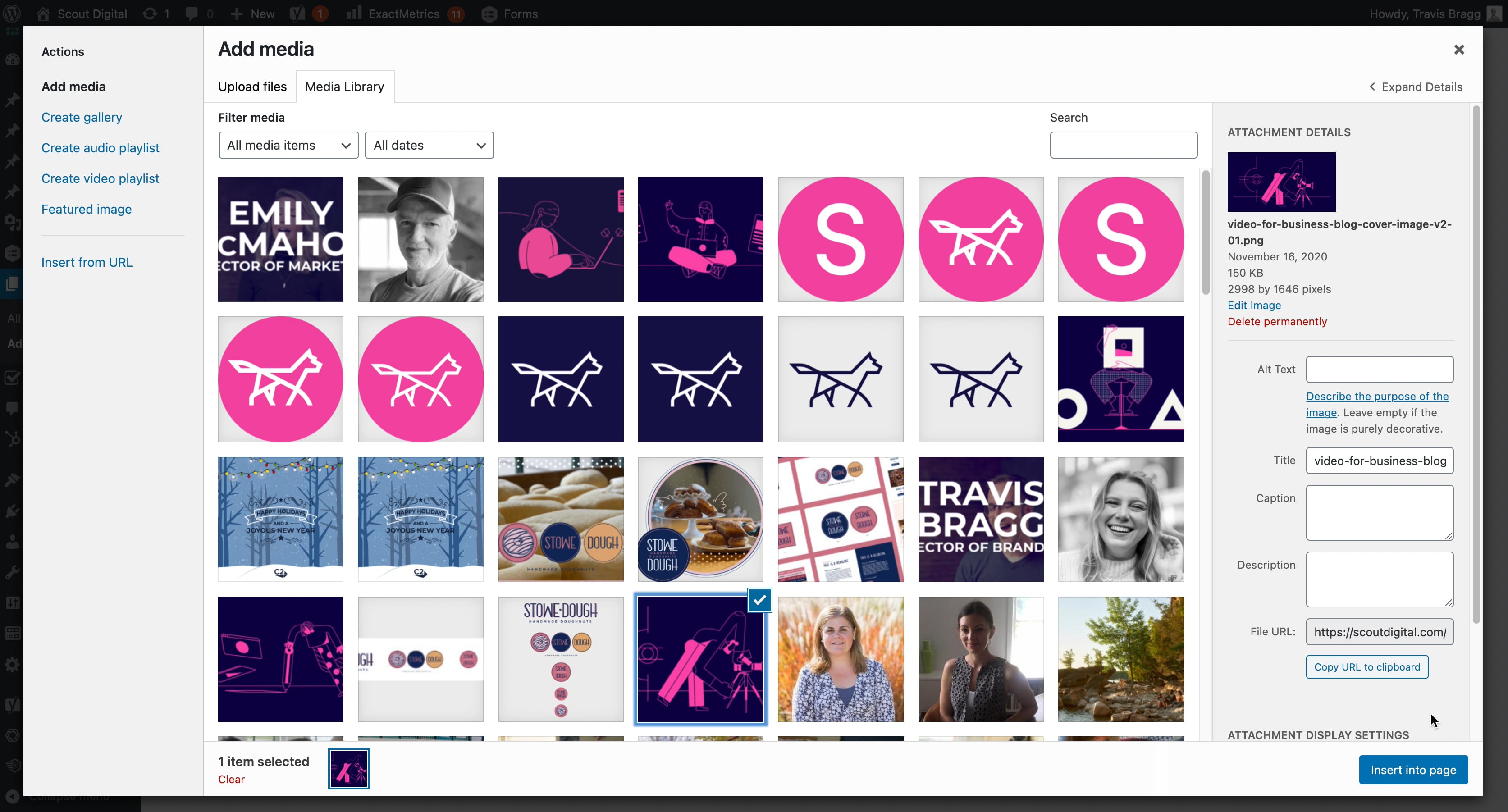This screenshot has width=1508, height=812.
Task: Click the selected item thumbnail in footer
Action: (x=348, y=769)
